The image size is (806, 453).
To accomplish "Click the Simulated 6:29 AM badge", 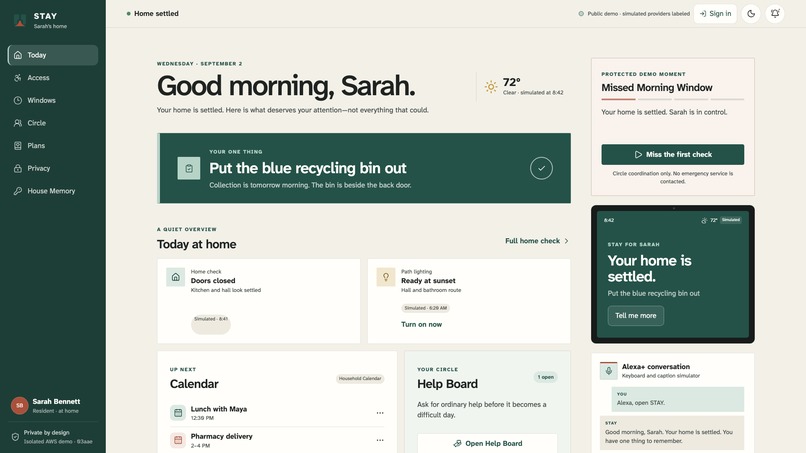I will click(426, 308).
